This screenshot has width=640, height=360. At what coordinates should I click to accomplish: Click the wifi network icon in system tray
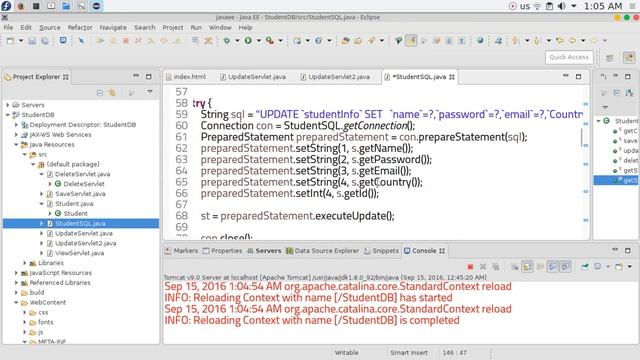click(537, 6)
